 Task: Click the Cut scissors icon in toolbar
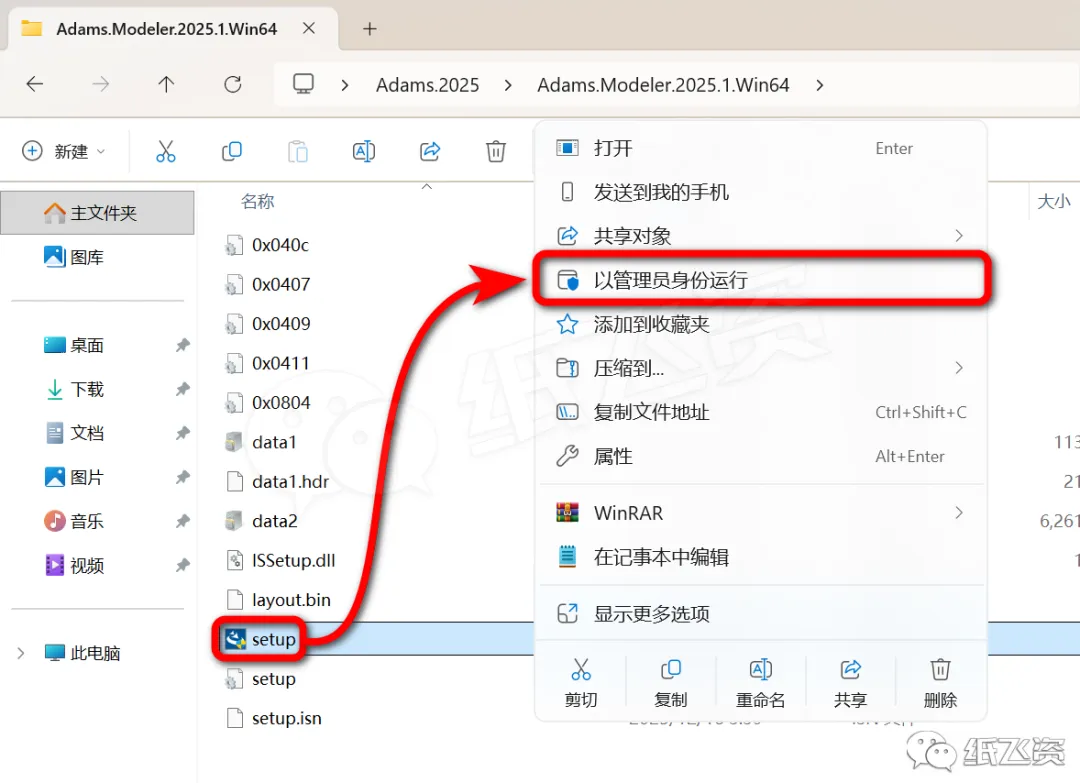[x=165, y=151]
